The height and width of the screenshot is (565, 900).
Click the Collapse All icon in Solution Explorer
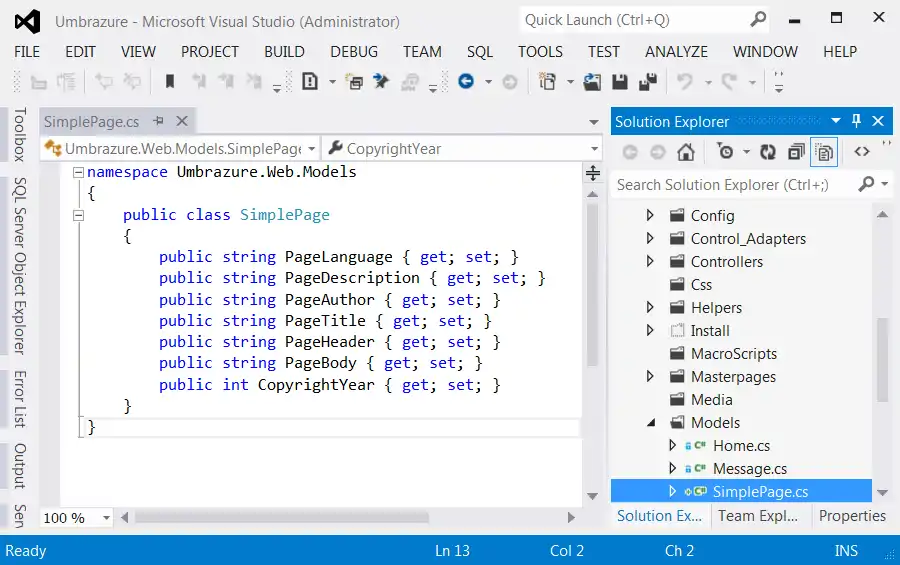tap(796, 152)
